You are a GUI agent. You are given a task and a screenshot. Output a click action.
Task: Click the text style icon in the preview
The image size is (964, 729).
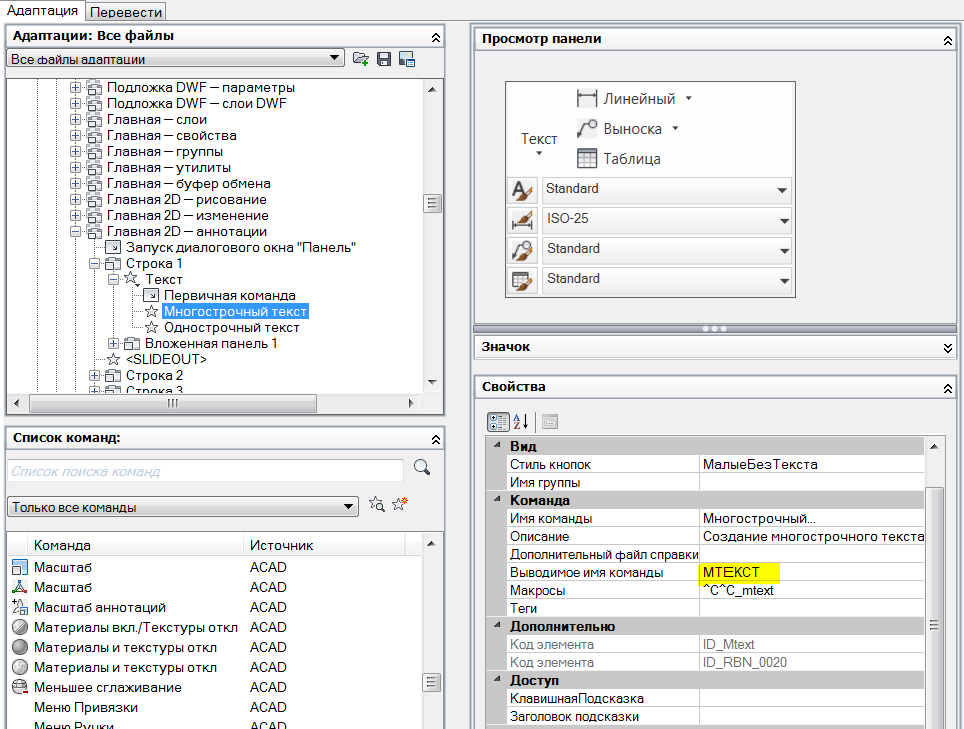point(523,190)
